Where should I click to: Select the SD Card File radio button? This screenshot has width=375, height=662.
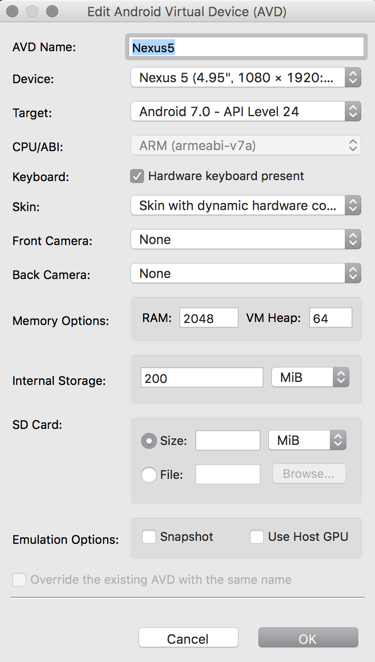coord(149,475)
